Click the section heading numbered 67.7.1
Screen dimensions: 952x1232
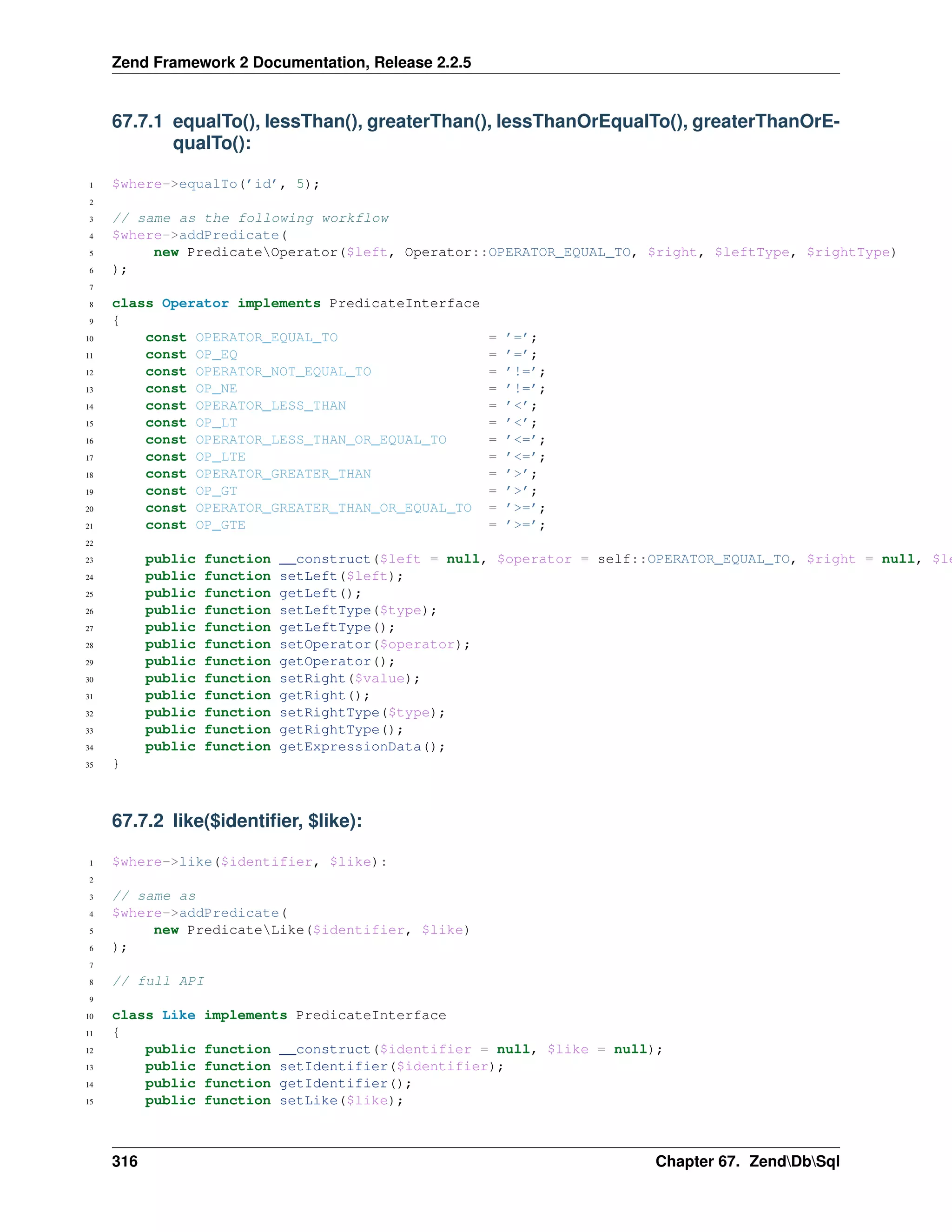click(476, 132)
